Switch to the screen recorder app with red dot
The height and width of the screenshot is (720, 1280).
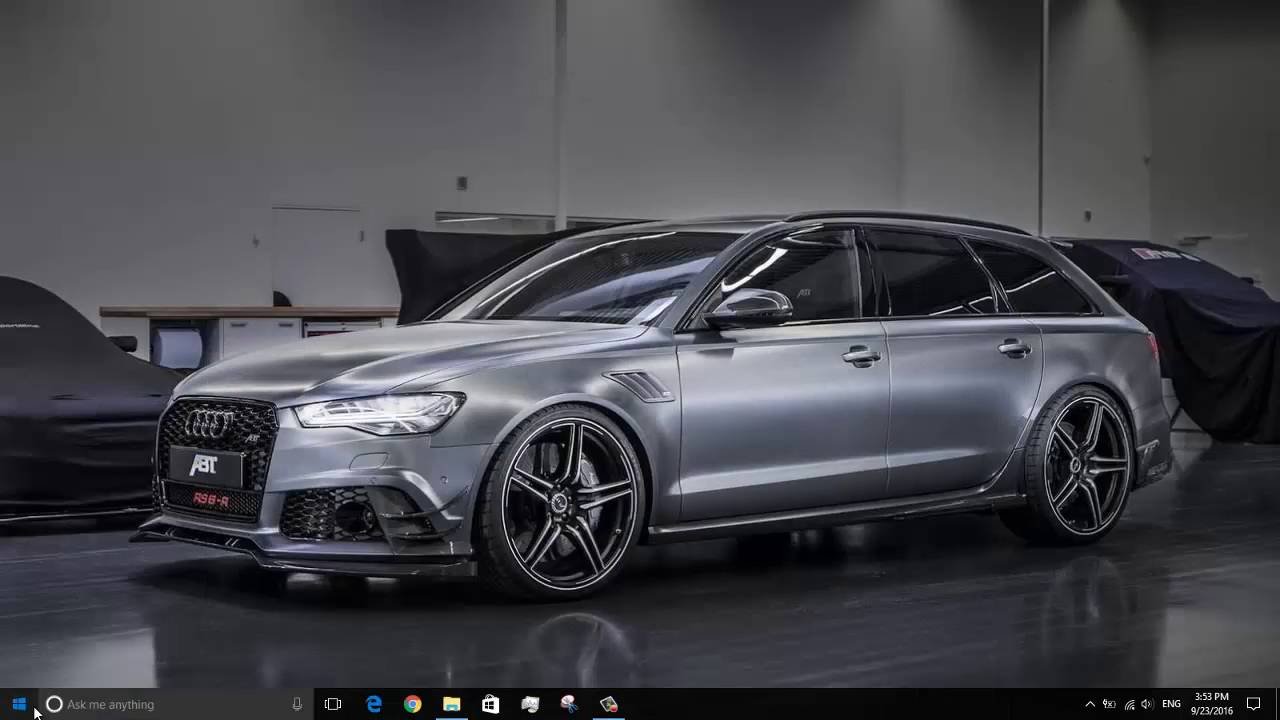(608, 704)
